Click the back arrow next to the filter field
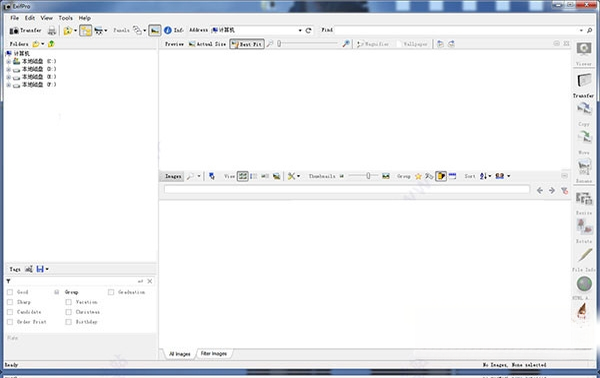The height and width of the screenshot is (378, 600). [540, 190]
